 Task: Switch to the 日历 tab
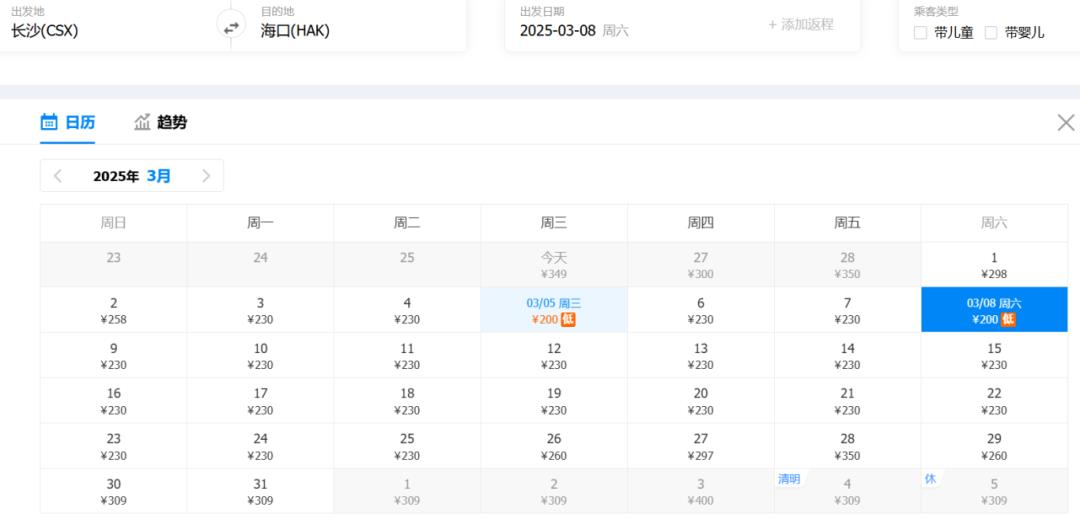(68, 122)
